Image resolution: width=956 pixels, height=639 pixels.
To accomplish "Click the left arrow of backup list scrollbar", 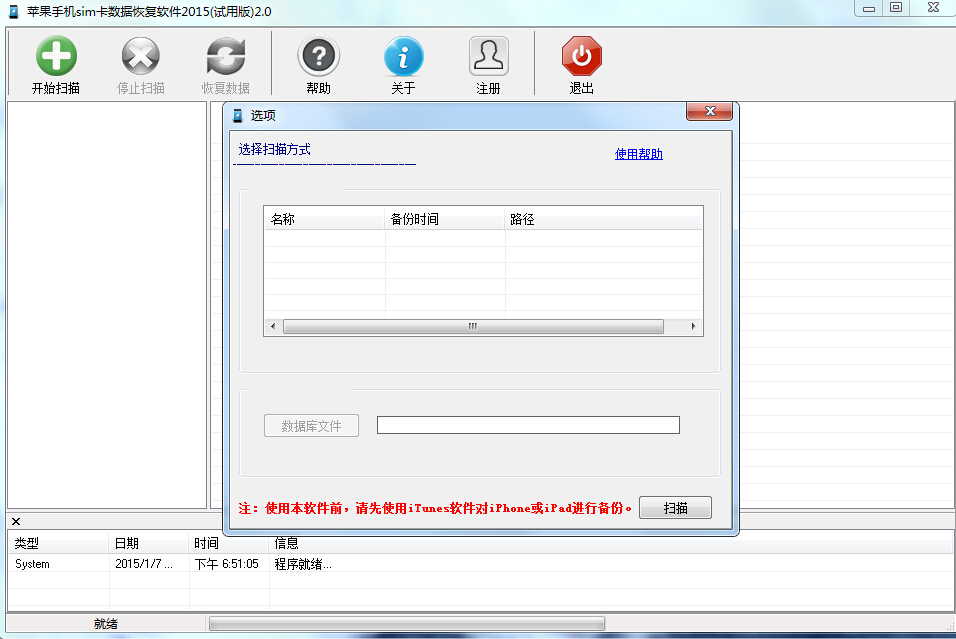I will tap(273, 326).
